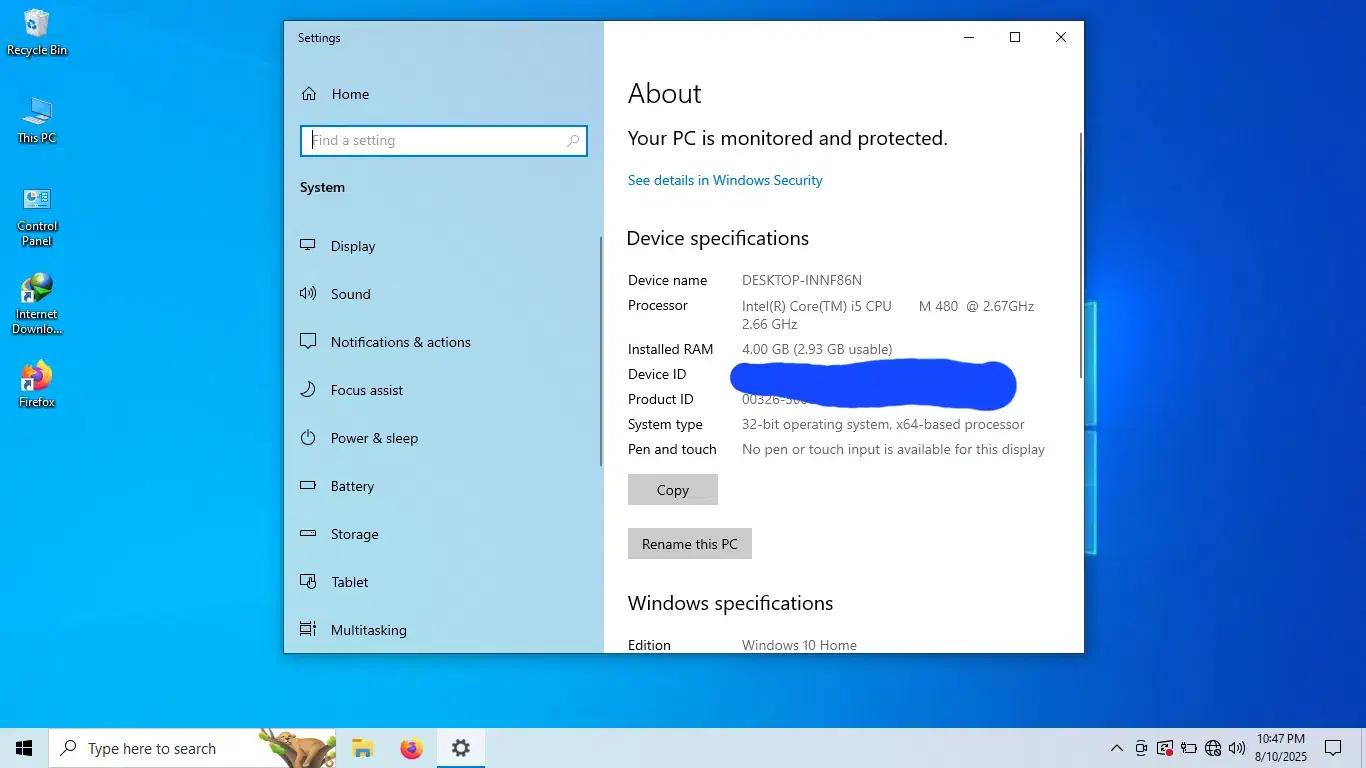
Task: Click the Home icon in Settings
Action: pyautogui.click(x=309, y=94)
